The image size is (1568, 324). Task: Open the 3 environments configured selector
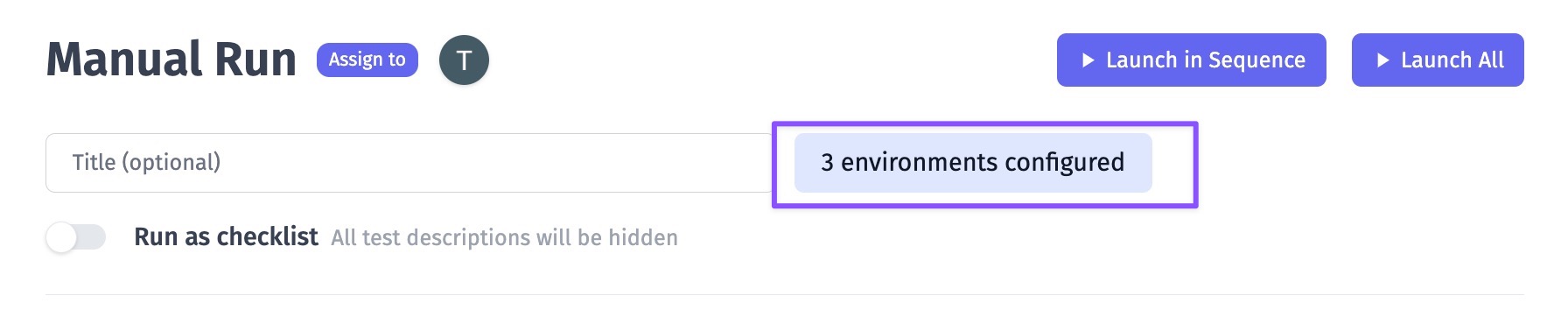973,163
